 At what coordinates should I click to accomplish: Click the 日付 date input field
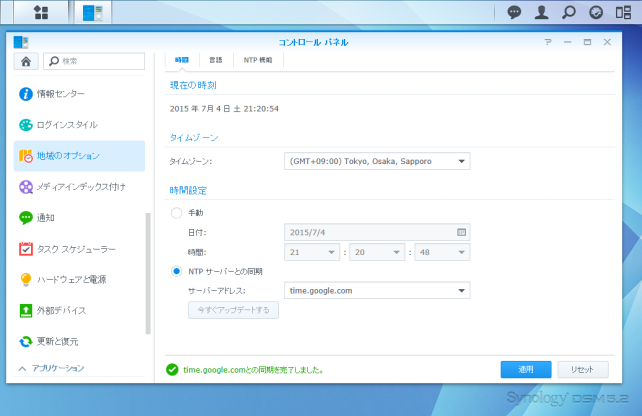pyautogui.click(x=377, y=232)
